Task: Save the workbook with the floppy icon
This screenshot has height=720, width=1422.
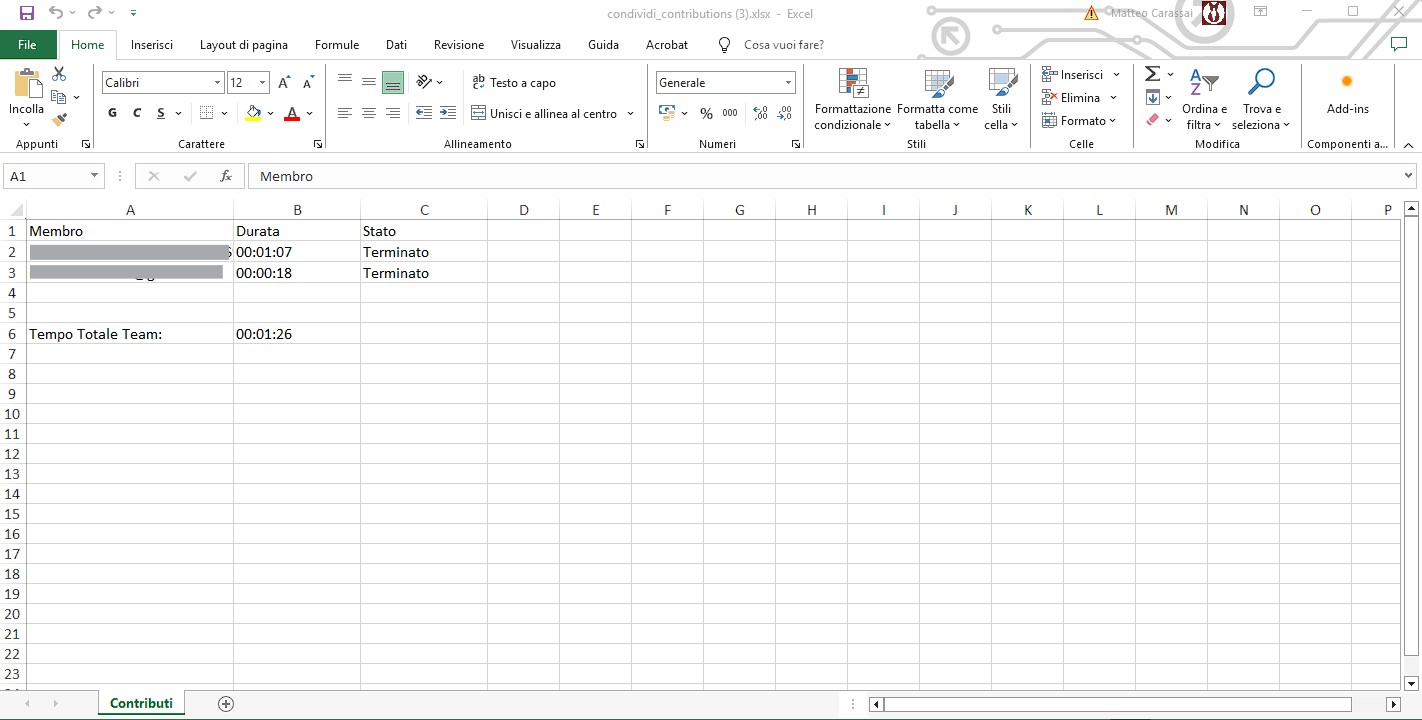Action: [x=27, y=13]
